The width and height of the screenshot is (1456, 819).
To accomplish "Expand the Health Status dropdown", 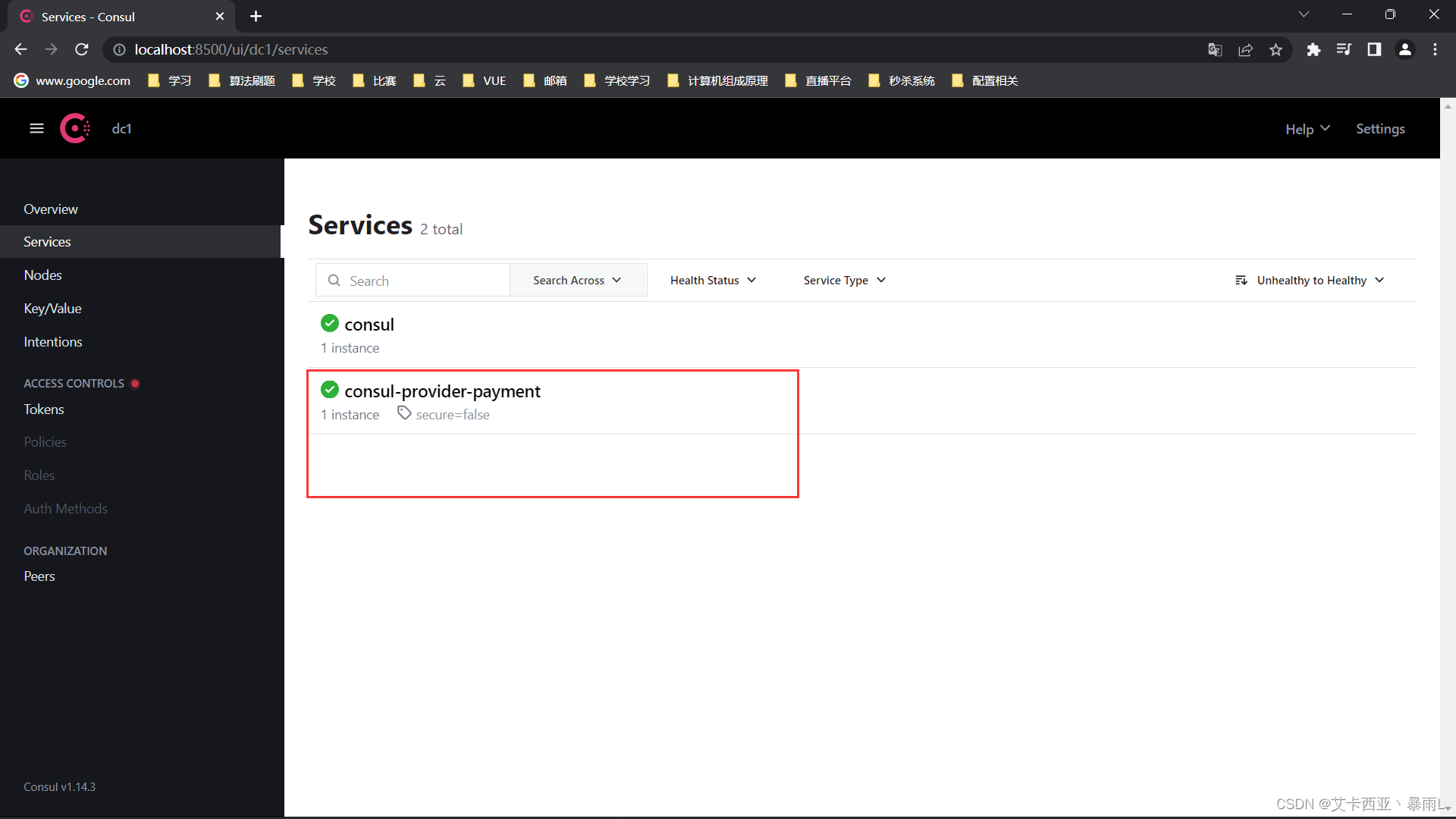I will click(x=712, y=280).
